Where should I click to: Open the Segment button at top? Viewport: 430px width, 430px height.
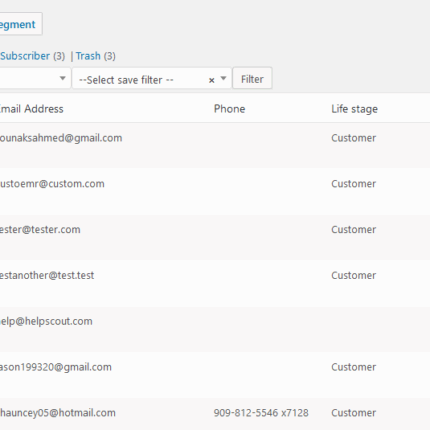pos(21,24)
